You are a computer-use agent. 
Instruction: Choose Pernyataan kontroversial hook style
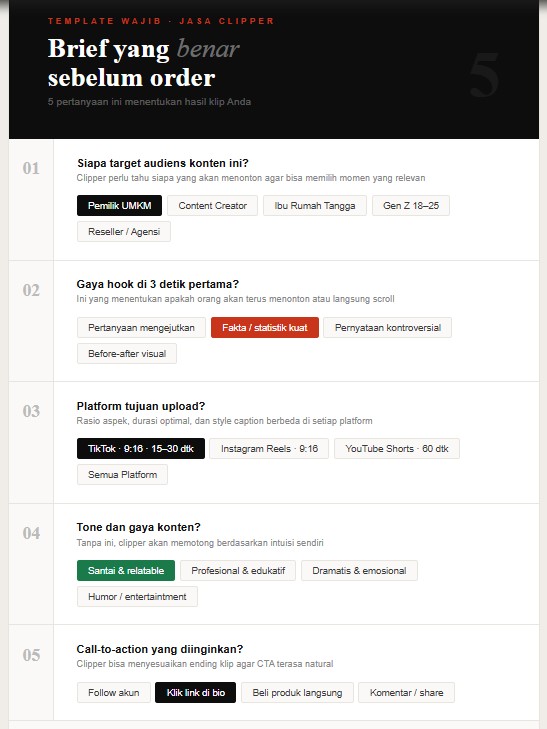[x=388, y=327]
